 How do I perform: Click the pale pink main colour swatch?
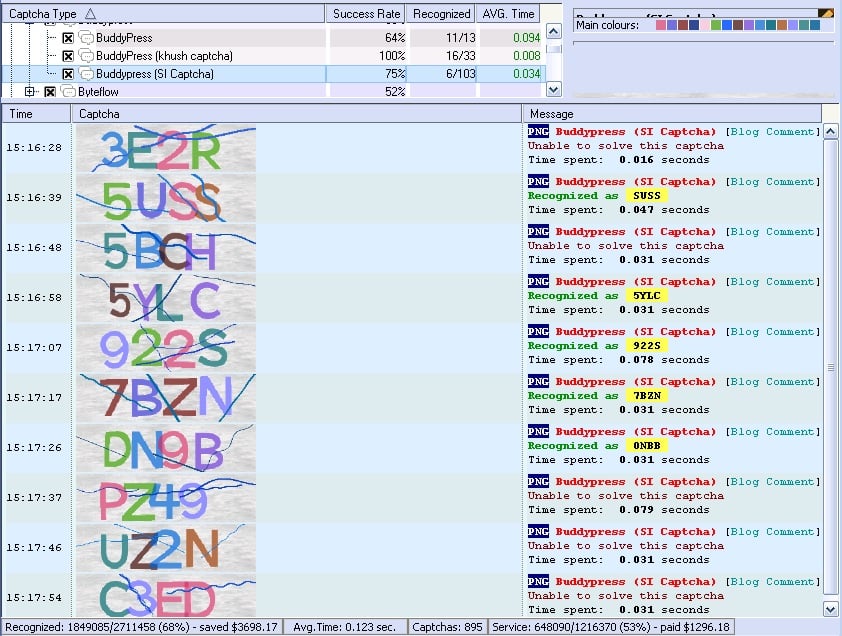click(x=705, y=25)
